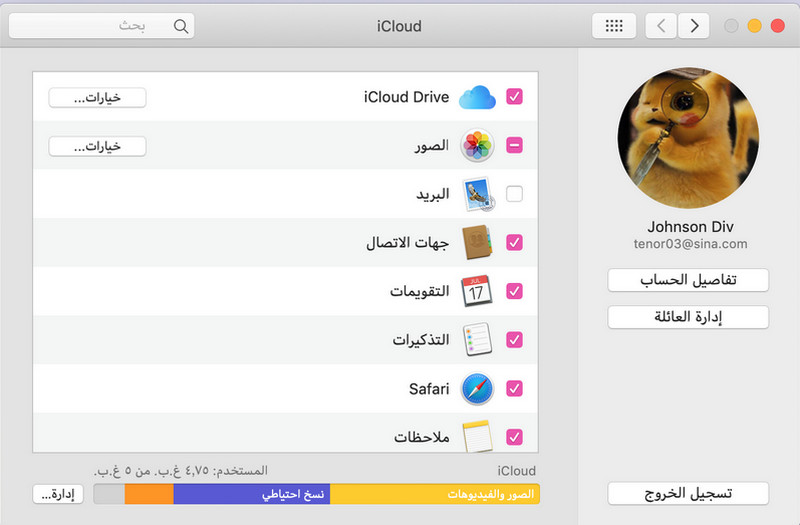The image size is (800, 525).
Task: Click the Reminders list icon
Action: tap(477, 339)
